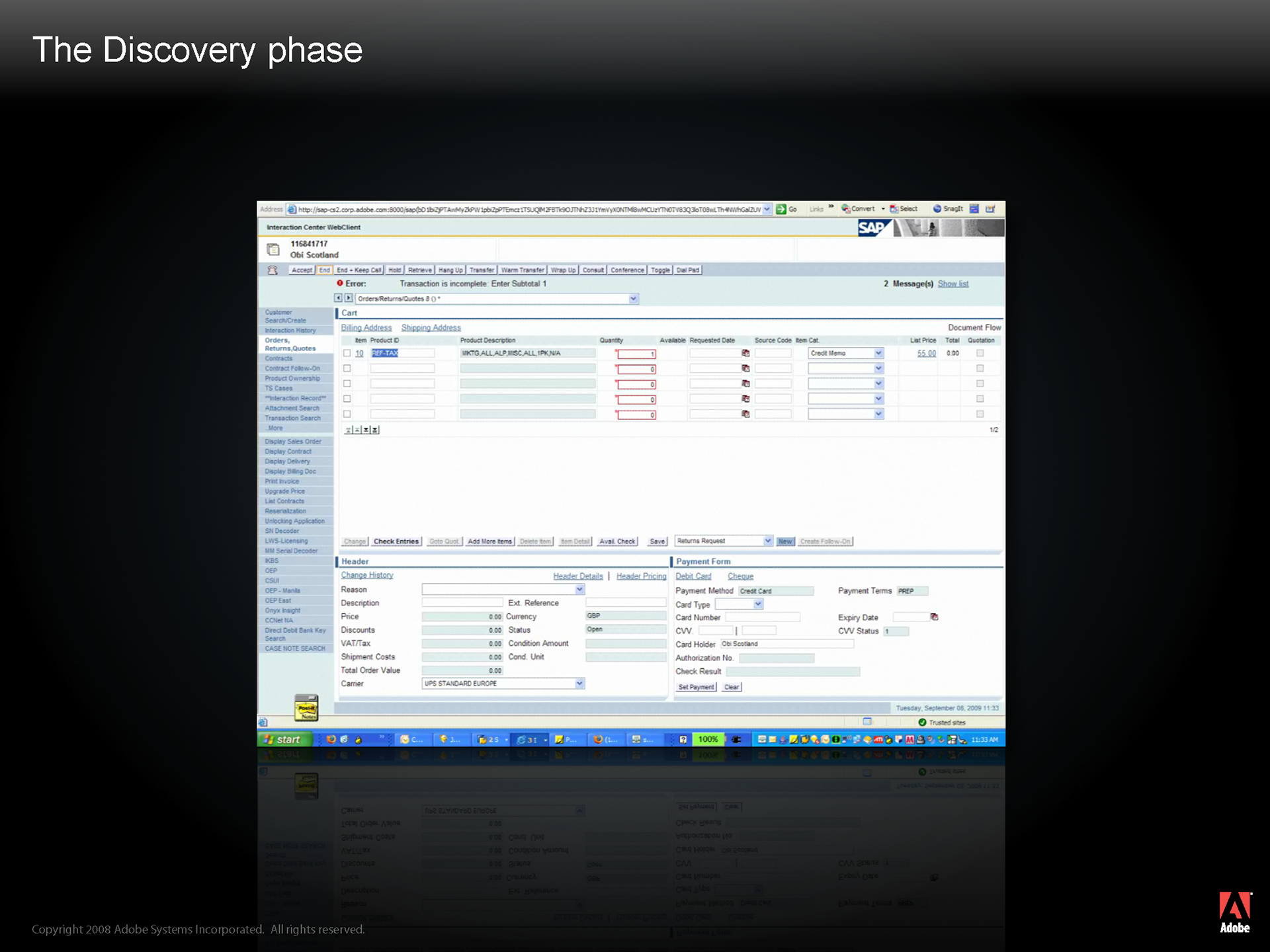This screenshot has height=952, width=1270.
Task: Click the previous transaction arrow icon
Action: pyautogui.click(x=339, y=298)
